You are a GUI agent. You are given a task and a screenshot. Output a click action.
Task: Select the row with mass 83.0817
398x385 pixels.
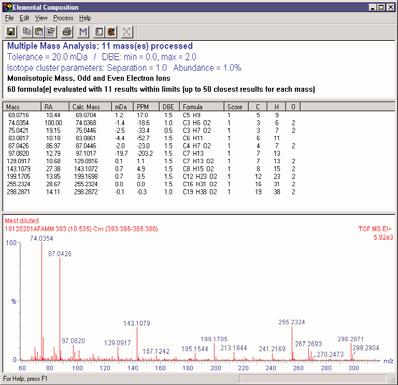coord(152,138)
